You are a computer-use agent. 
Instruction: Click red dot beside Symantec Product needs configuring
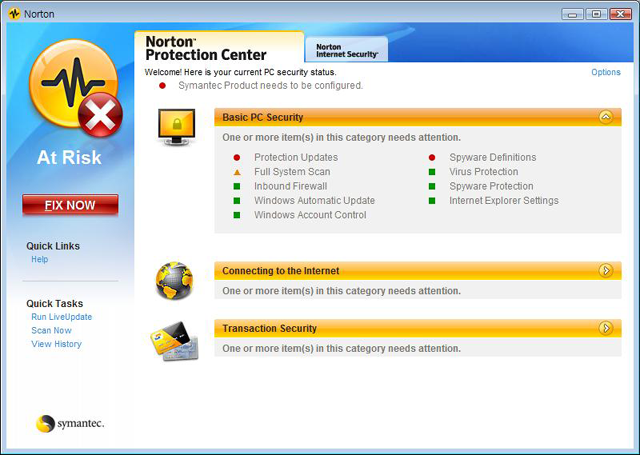(x=162, y=86)
